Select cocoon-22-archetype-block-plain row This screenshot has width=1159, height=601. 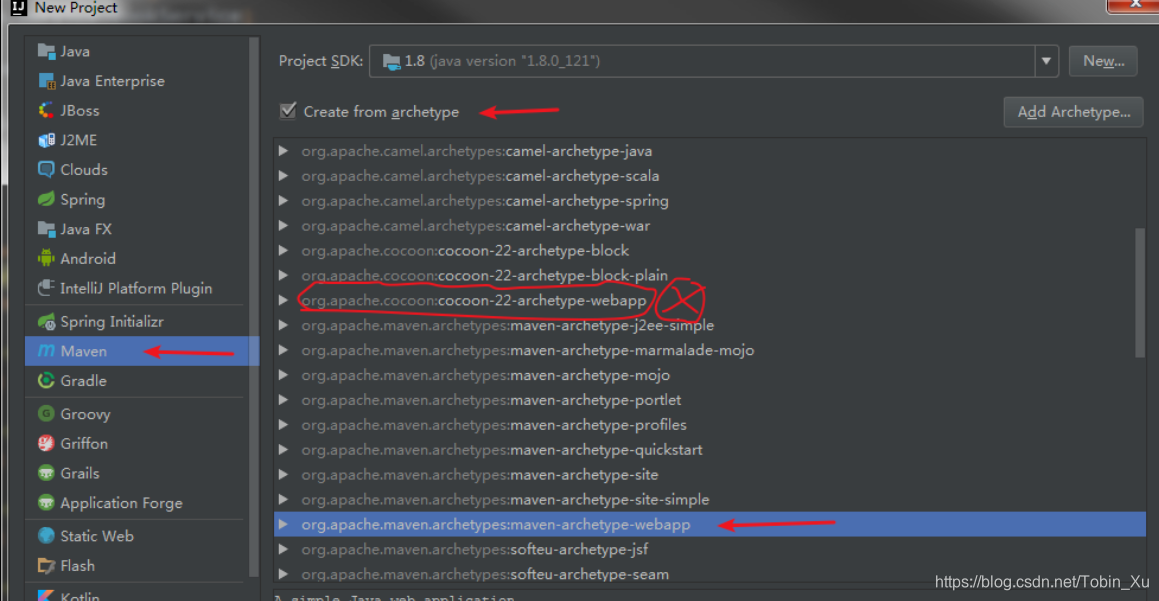[x=710, y=275]
